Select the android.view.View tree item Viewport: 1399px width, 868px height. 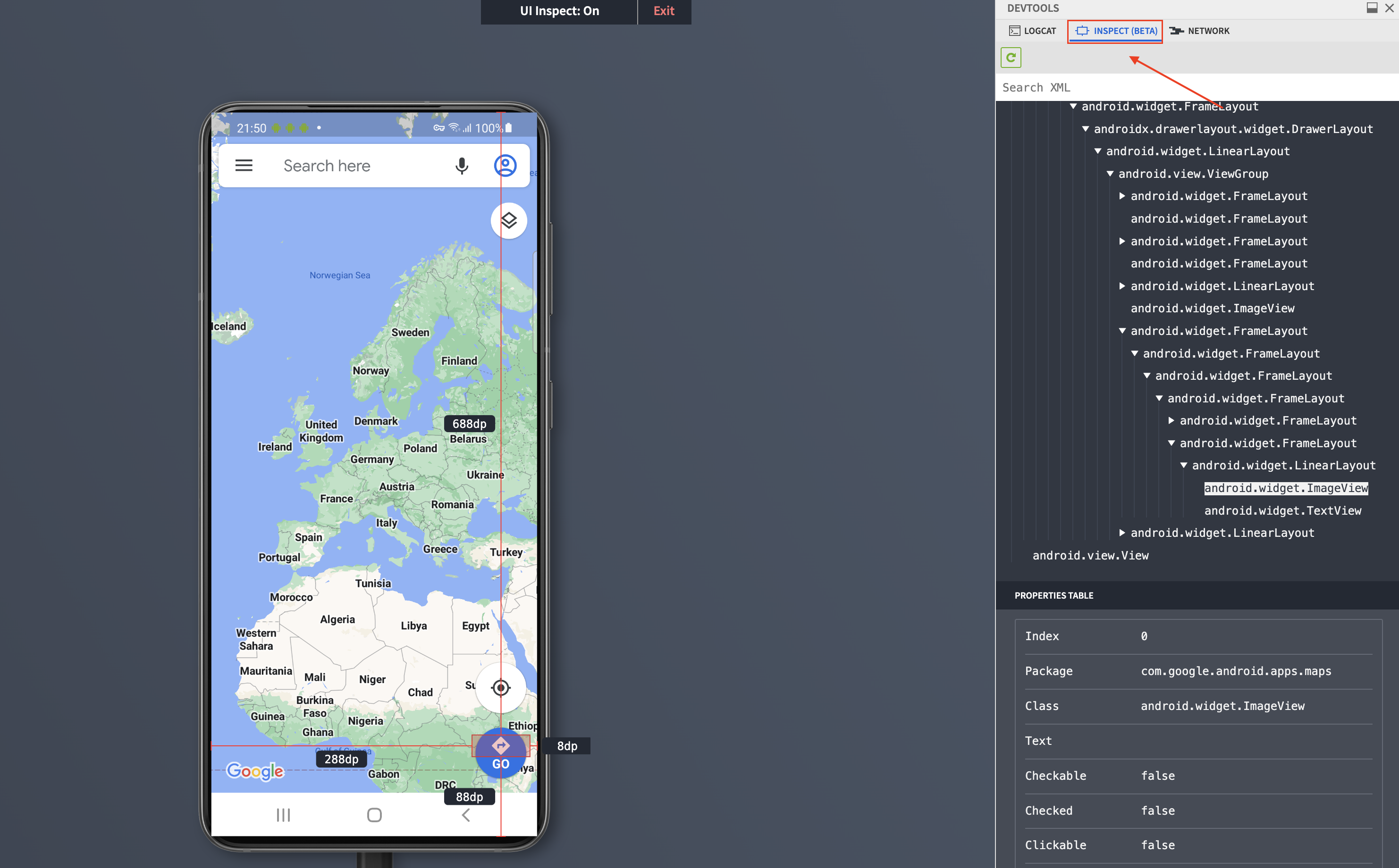click(x=1090, y=555)
